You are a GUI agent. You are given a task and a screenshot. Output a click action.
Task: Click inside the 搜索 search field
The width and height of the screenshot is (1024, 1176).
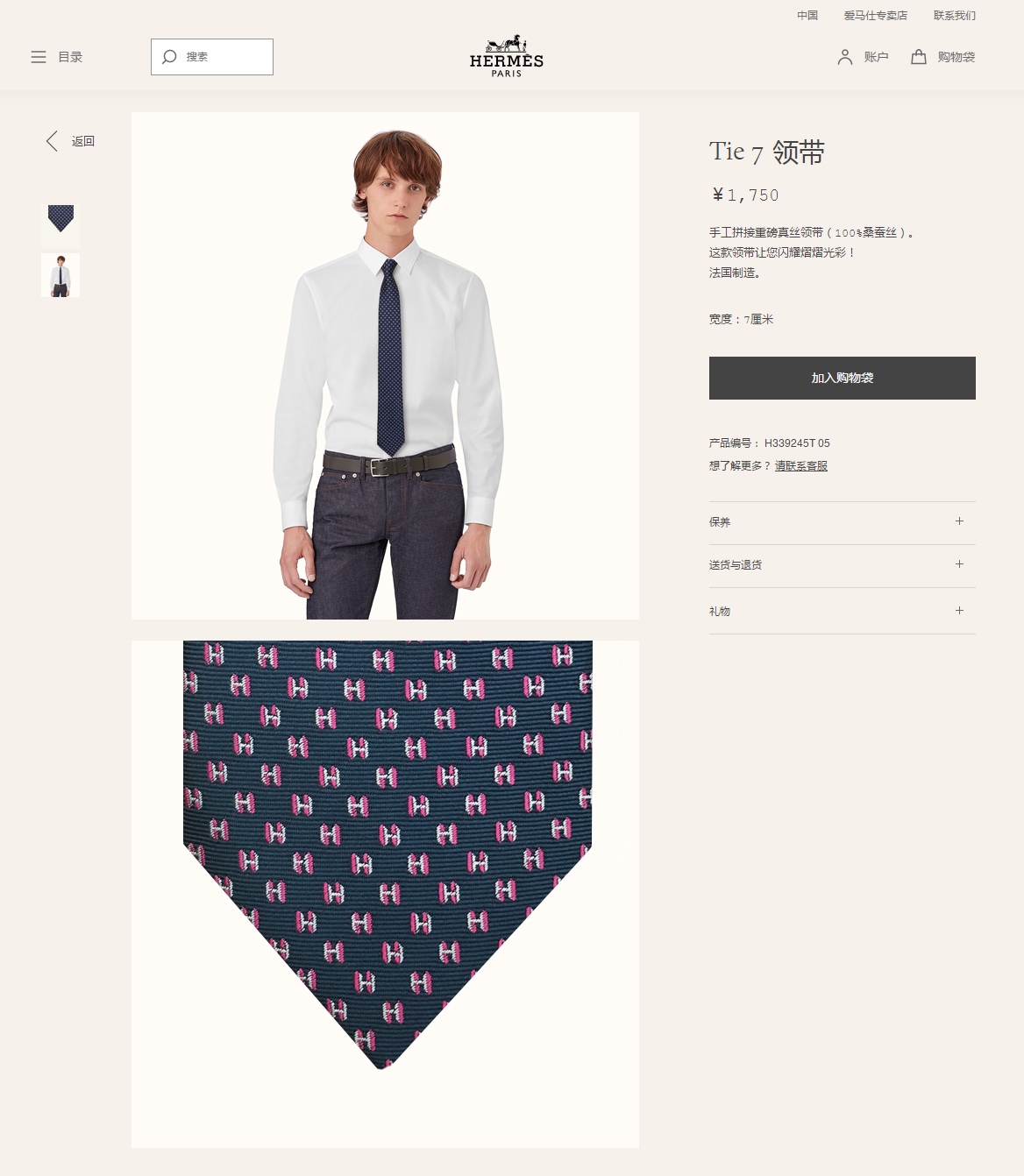click(212, 57)
